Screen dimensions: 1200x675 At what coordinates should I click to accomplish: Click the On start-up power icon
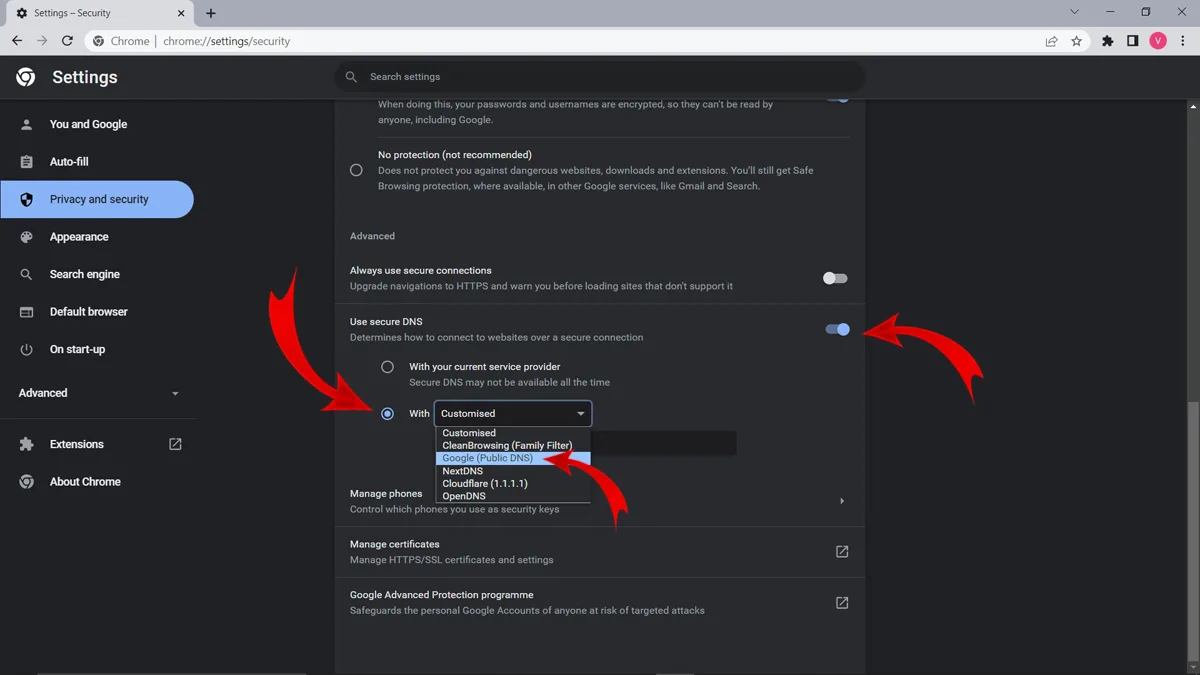27,349
